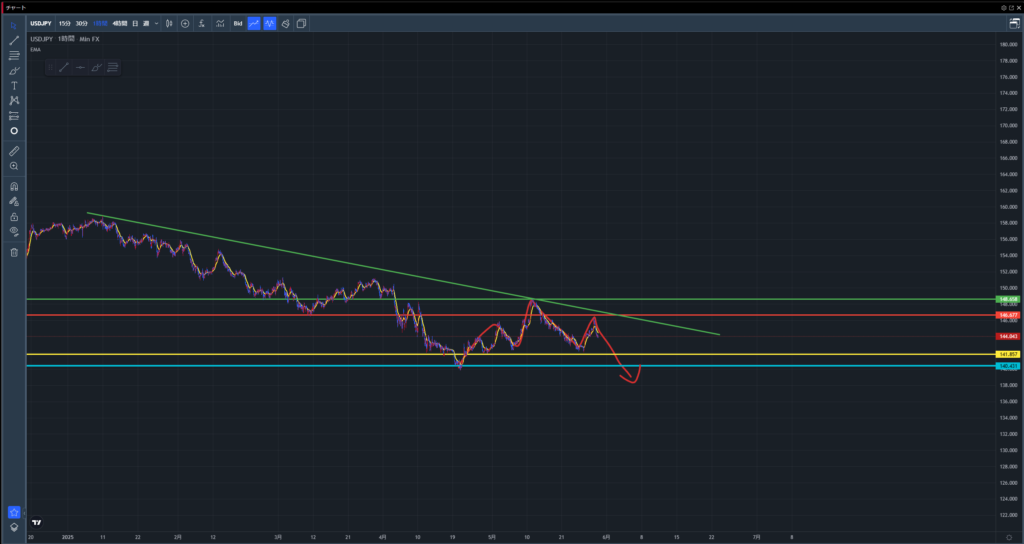Select the 1時間 timeframe
The height and width of the screenshot is (544, 1024).
pyautogui.click(x=99, y=24)
